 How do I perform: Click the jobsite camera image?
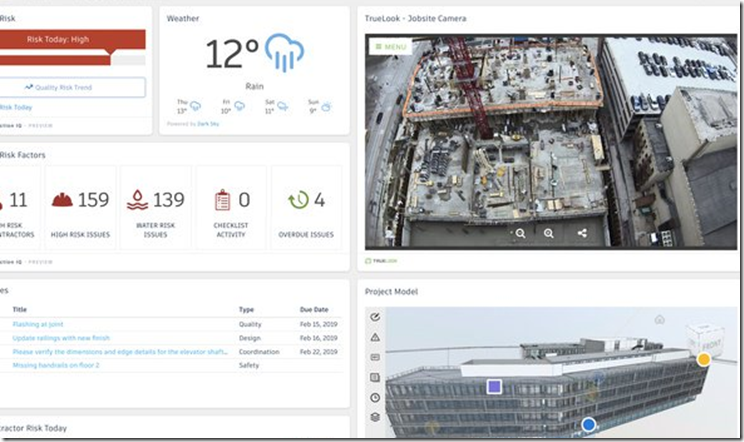[551, 141]
